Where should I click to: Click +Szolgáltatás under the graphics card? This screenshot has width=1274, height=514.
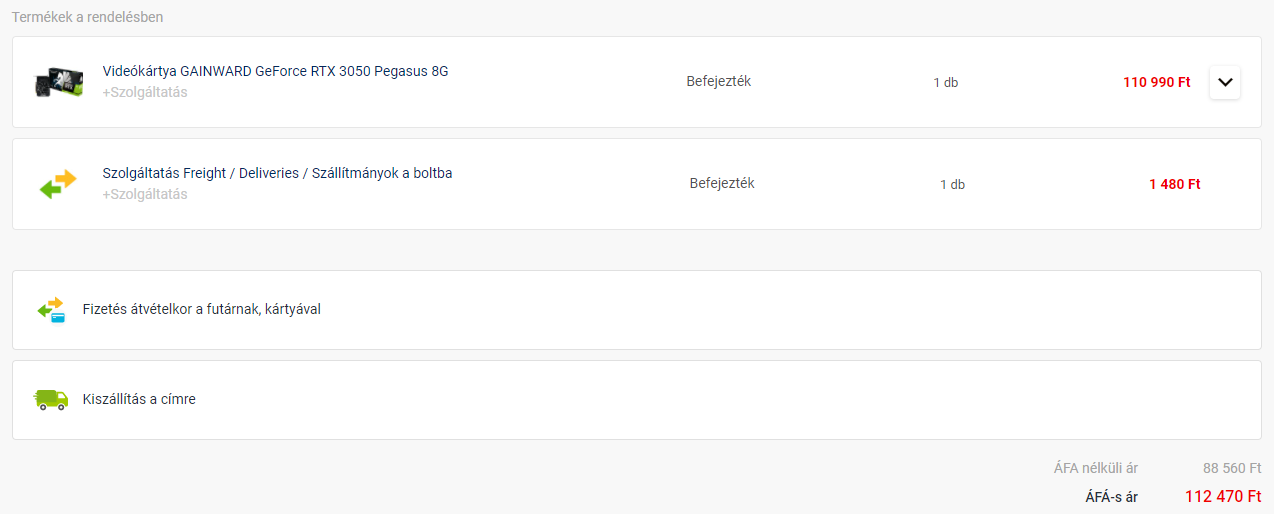point(145,93)
